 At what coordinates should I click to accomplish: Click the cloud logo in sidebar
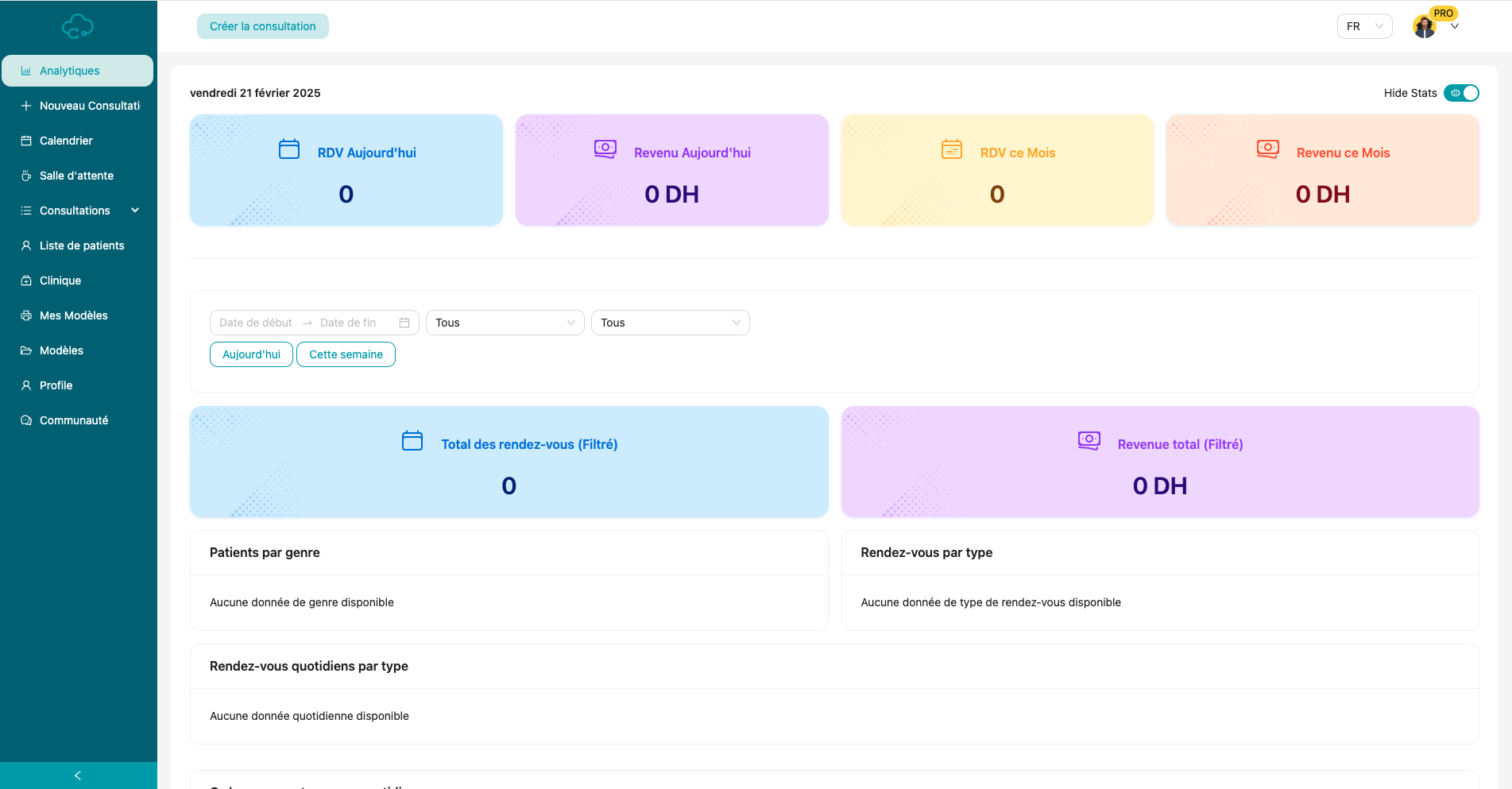tap(78, 27)
